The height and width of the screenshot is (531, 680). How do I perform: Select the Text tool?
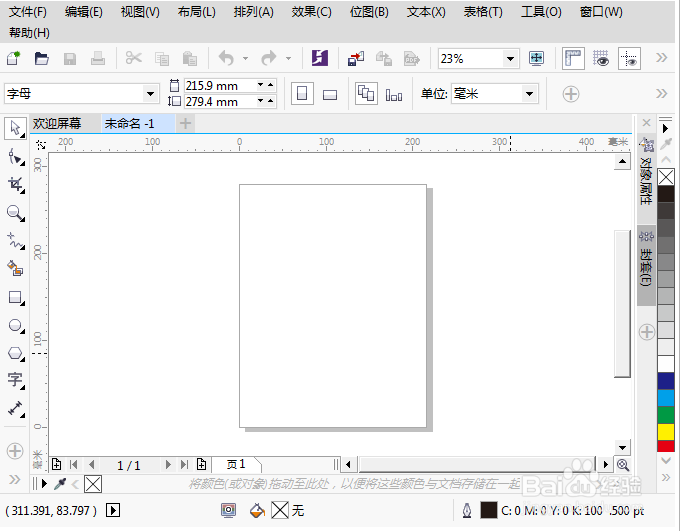(x=16, y=380)
